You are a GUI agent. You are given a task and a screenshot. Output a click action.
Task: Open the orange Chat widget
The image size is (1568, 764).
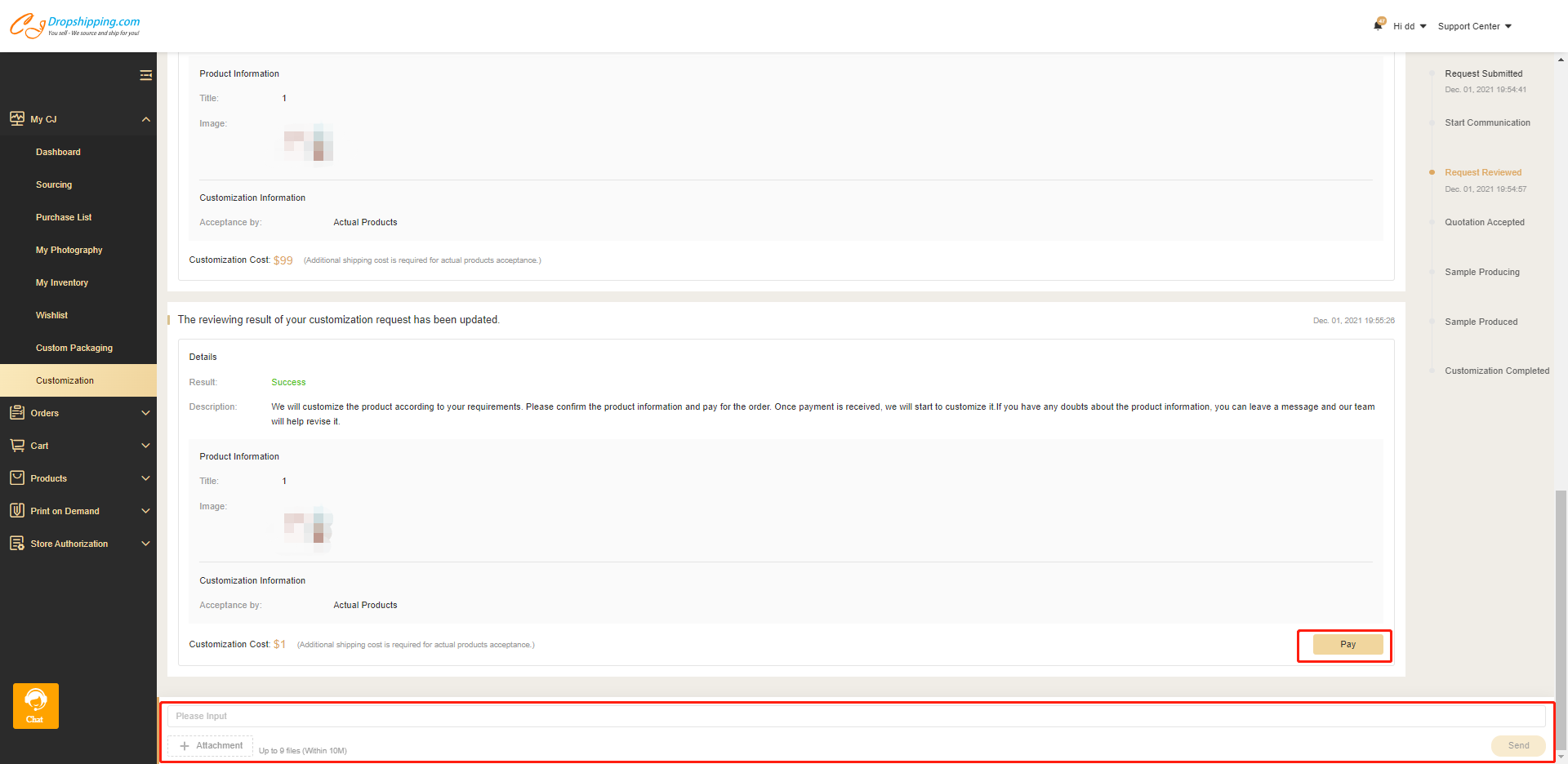[x=36, y=705]
